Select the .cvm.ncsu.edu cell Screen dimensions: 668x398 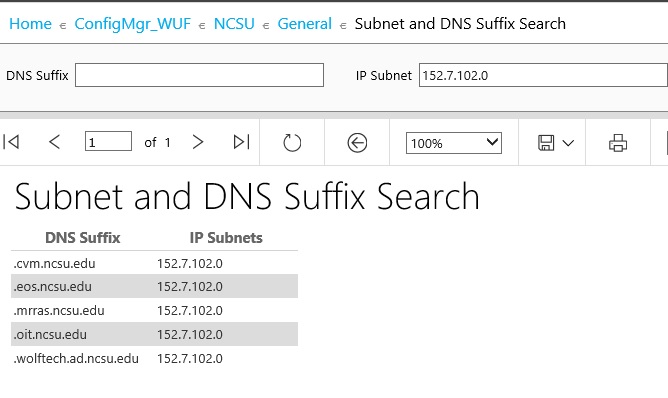[54, 263]
